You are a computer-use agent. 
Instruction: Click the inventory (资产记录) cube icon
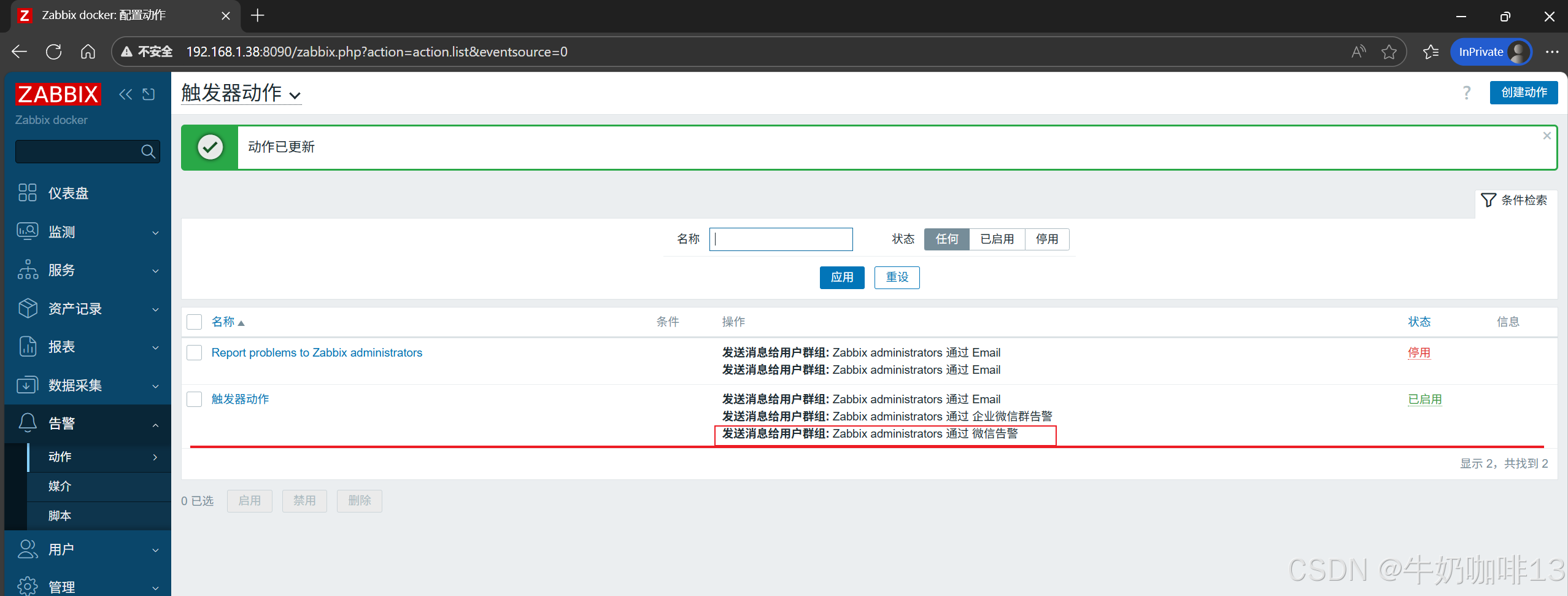click(28, 308)
